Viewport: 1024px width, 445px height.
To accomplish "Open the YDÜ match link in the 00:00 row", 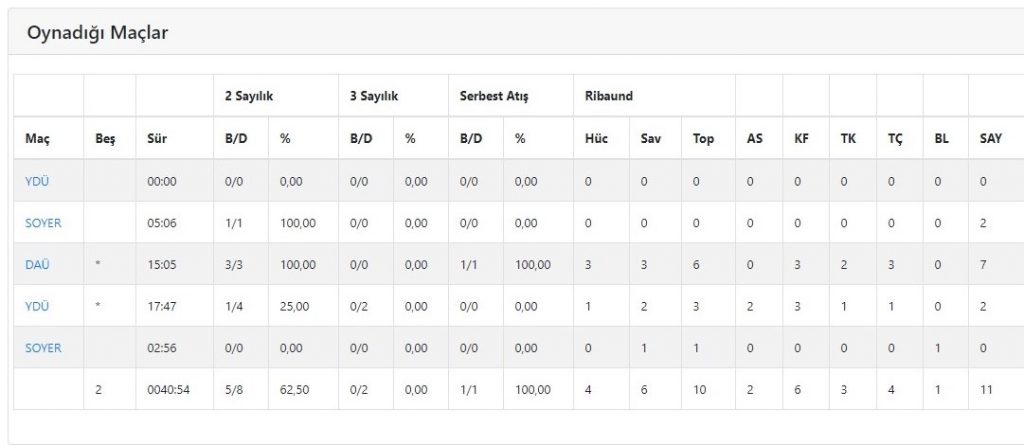I will pyautogui.click(x=37, y=181).
